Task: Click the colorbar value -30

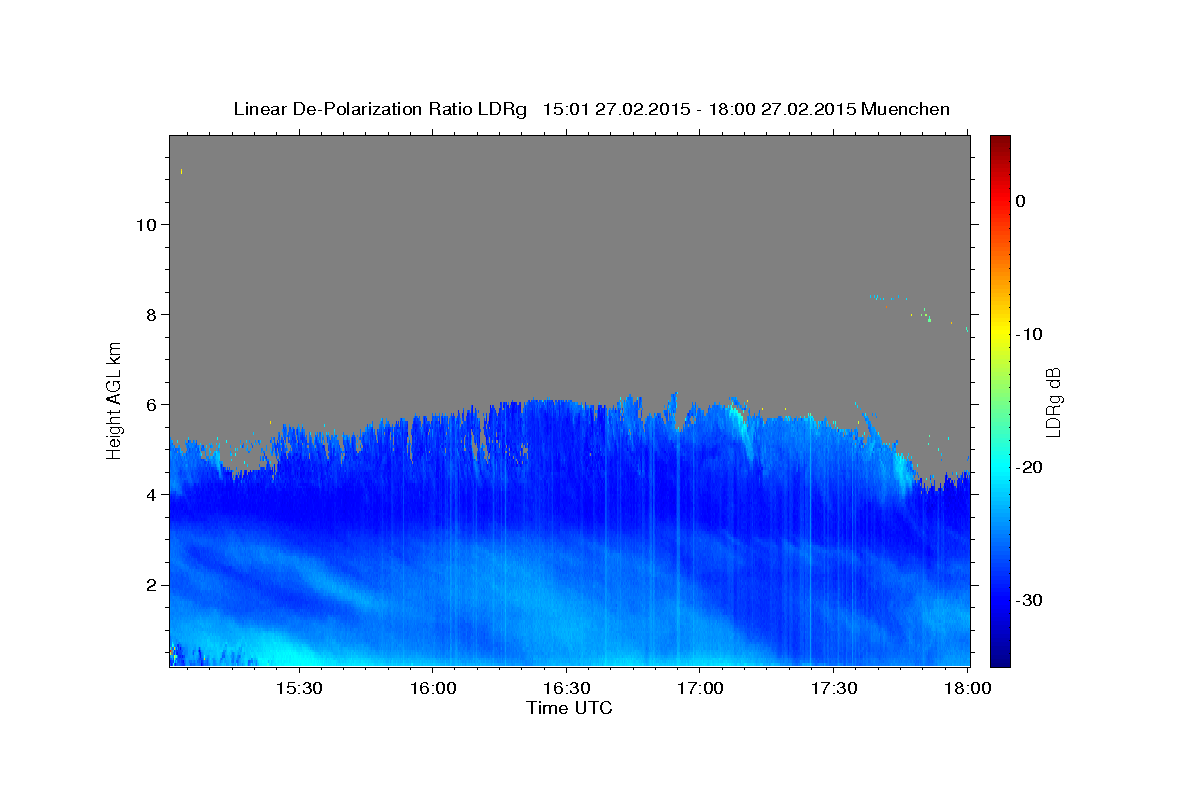Action: coord(1030,600)
